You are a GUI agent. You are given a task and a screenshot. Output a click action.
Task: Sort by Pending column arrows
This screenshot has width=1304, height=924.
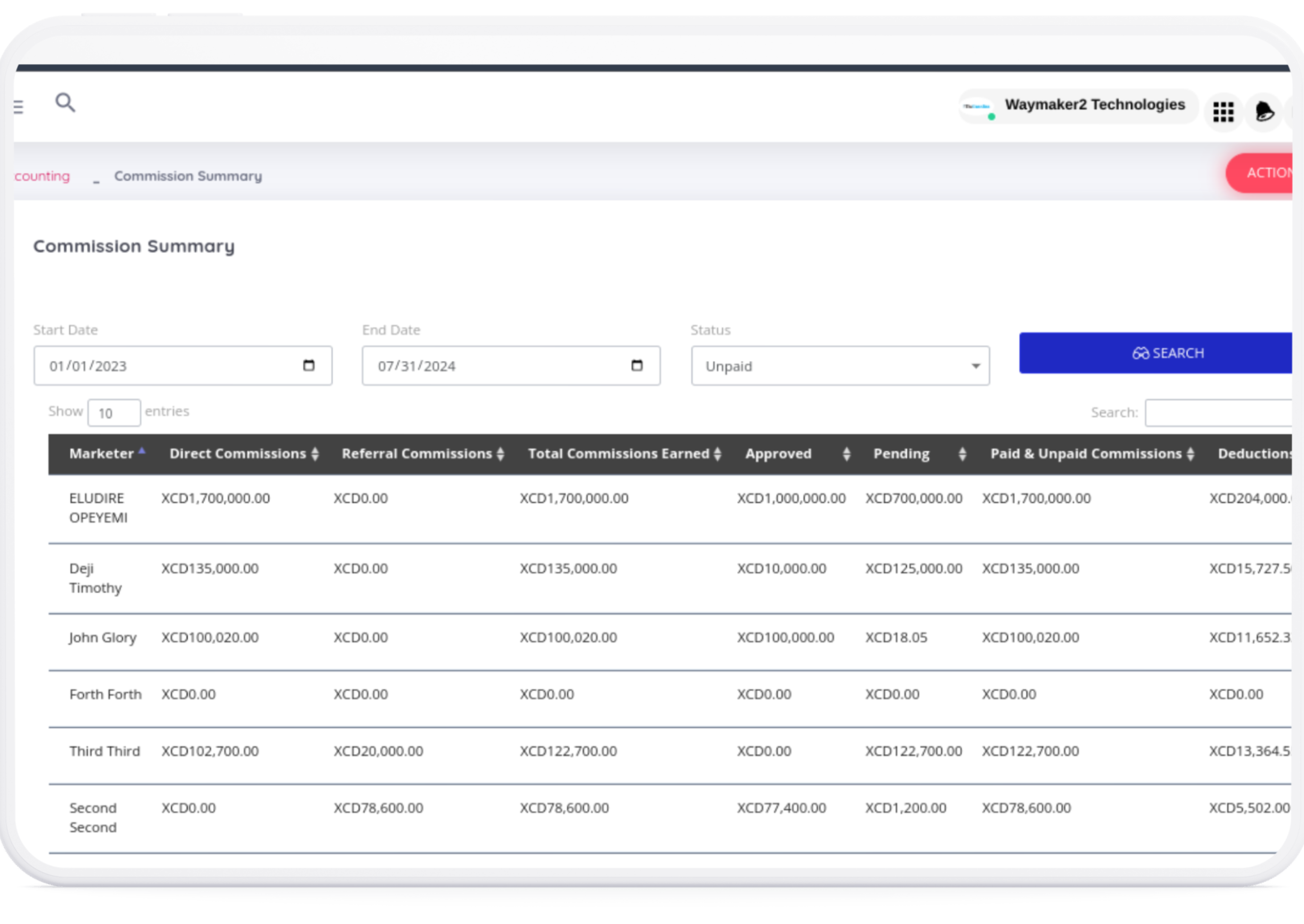pos(962,453)
